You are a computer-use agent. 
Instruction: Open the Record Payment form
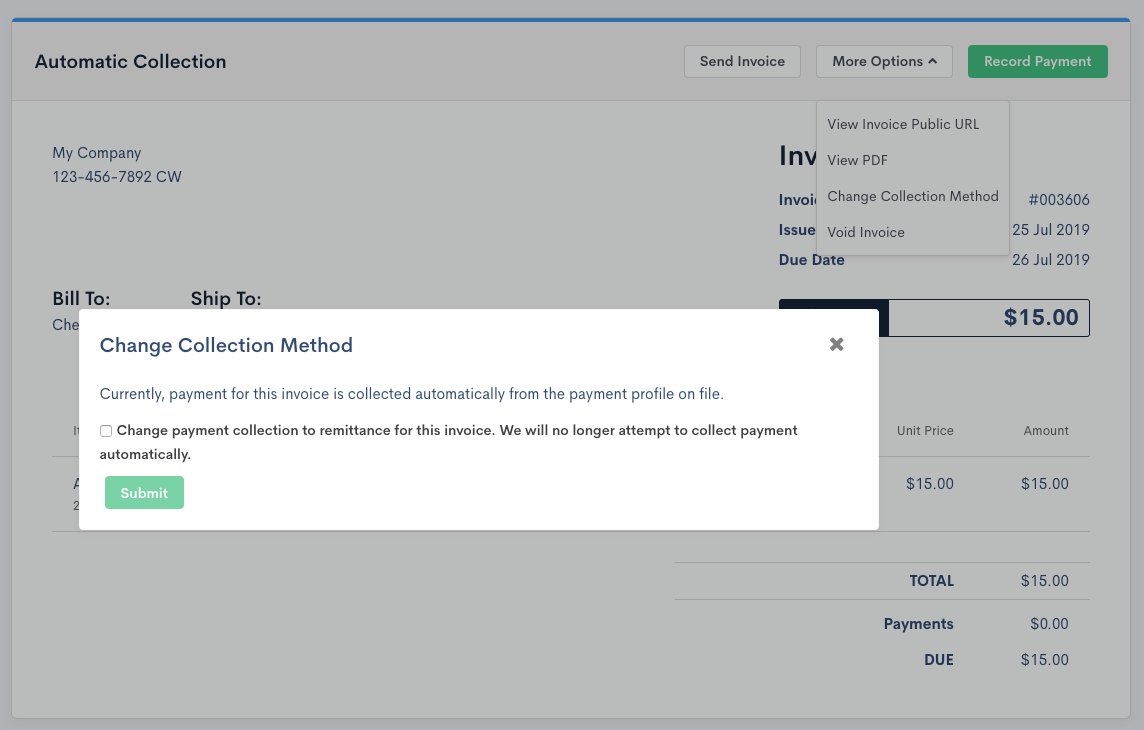click(1037, 61)
